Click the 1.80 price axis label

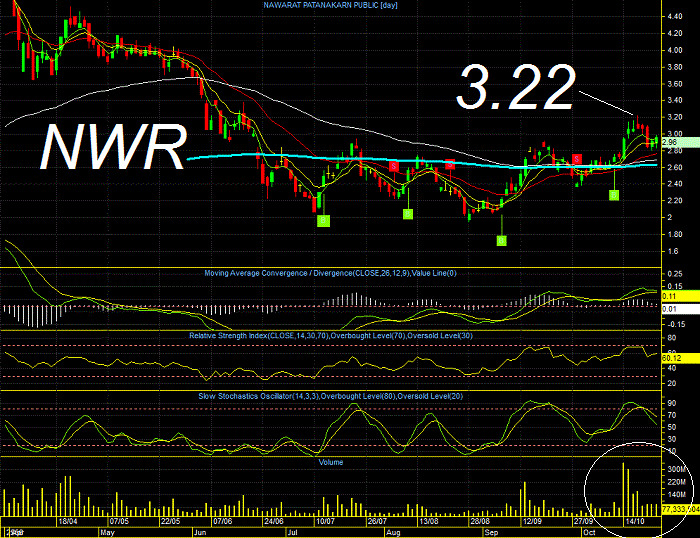[675, 234]
